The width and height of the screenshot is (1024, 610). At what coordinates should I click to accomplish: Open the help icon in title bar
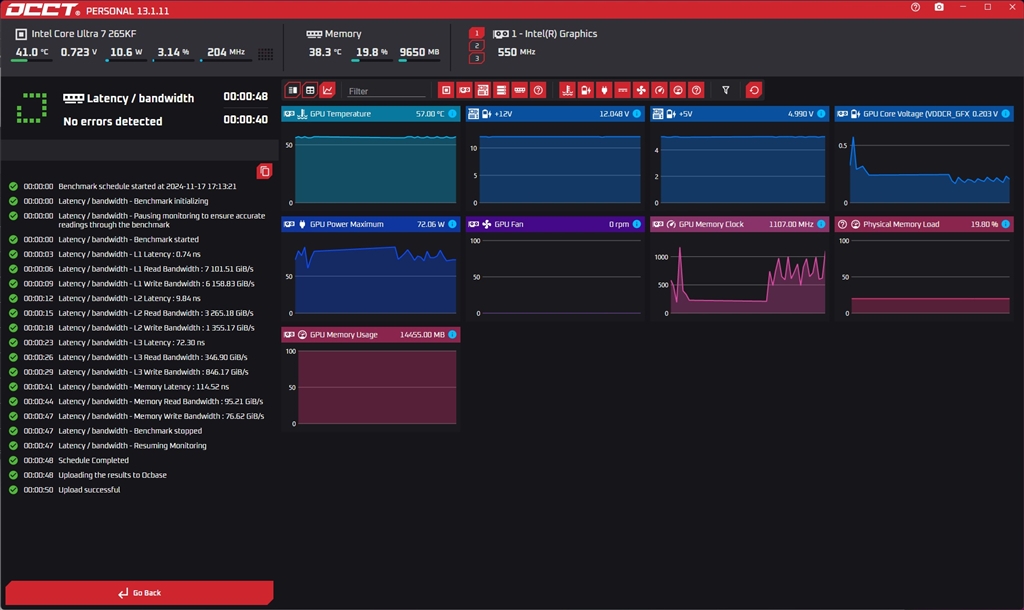coord(915,7)
